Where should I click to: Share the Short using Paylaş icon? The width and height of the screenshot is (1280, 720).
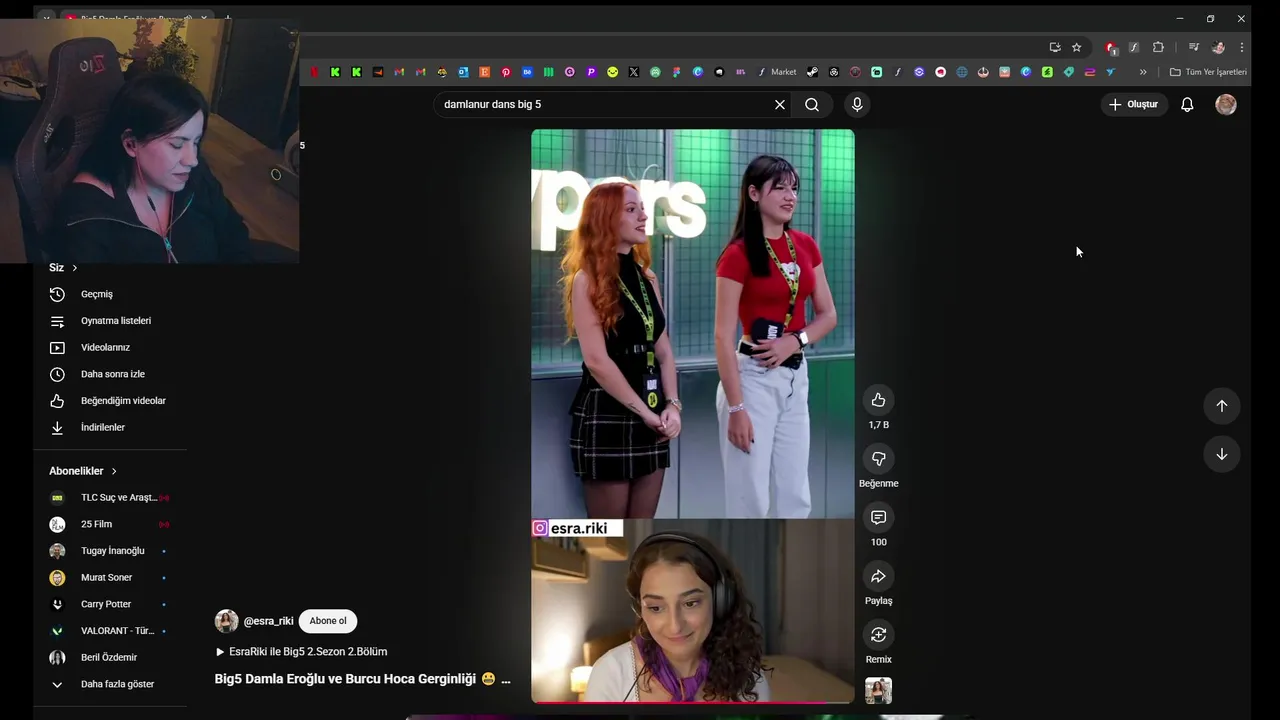pos(878,576)
